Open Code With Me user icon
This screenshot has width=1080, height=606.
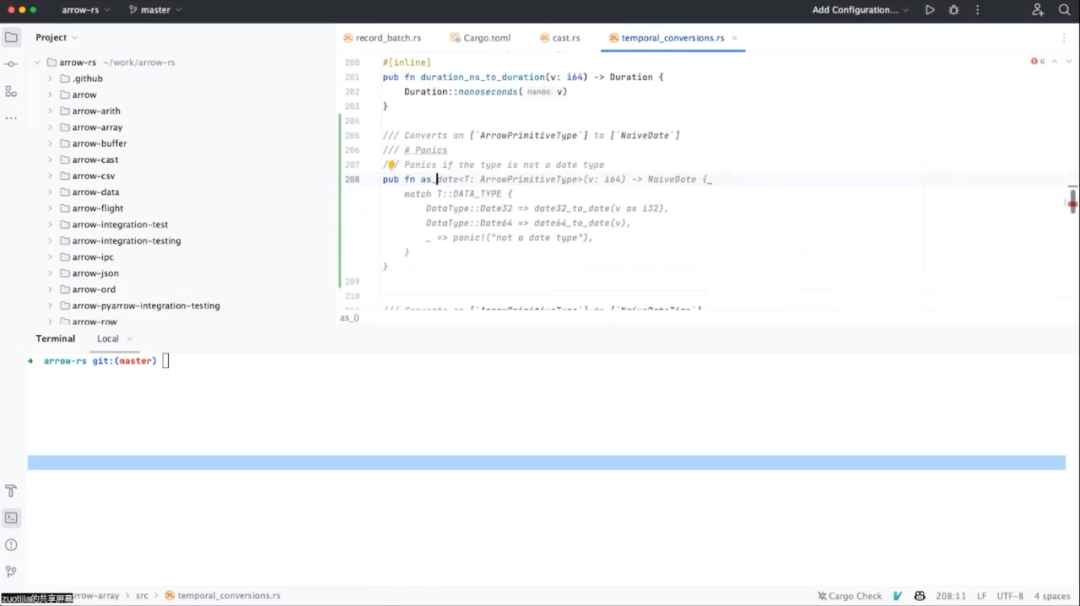tap(1037, 10)
